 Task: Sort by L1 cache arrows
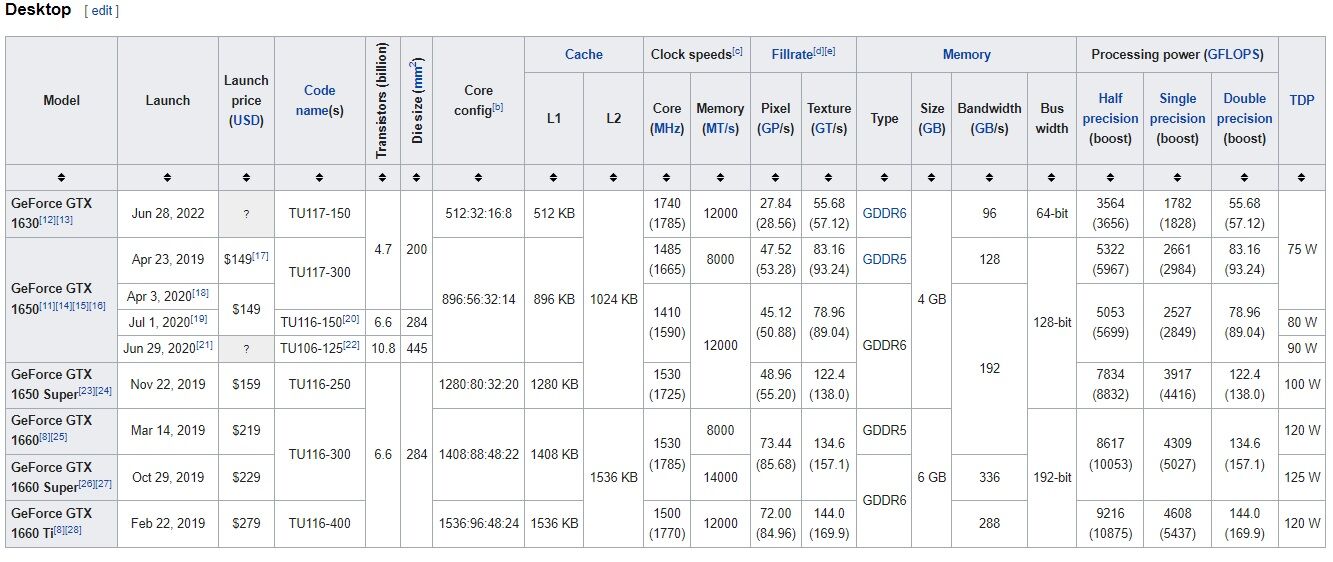[x=554, y=178]
